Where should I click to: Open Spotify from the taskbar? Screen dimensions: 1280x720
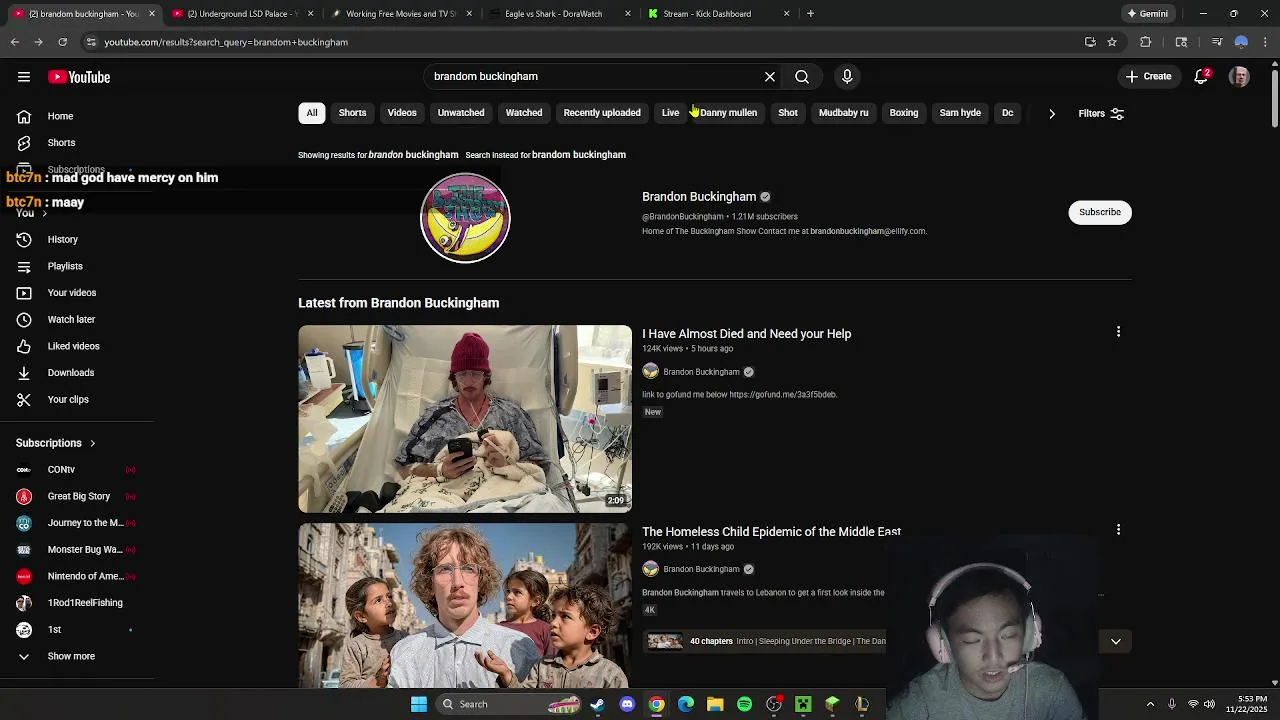[x=744, y=704]
